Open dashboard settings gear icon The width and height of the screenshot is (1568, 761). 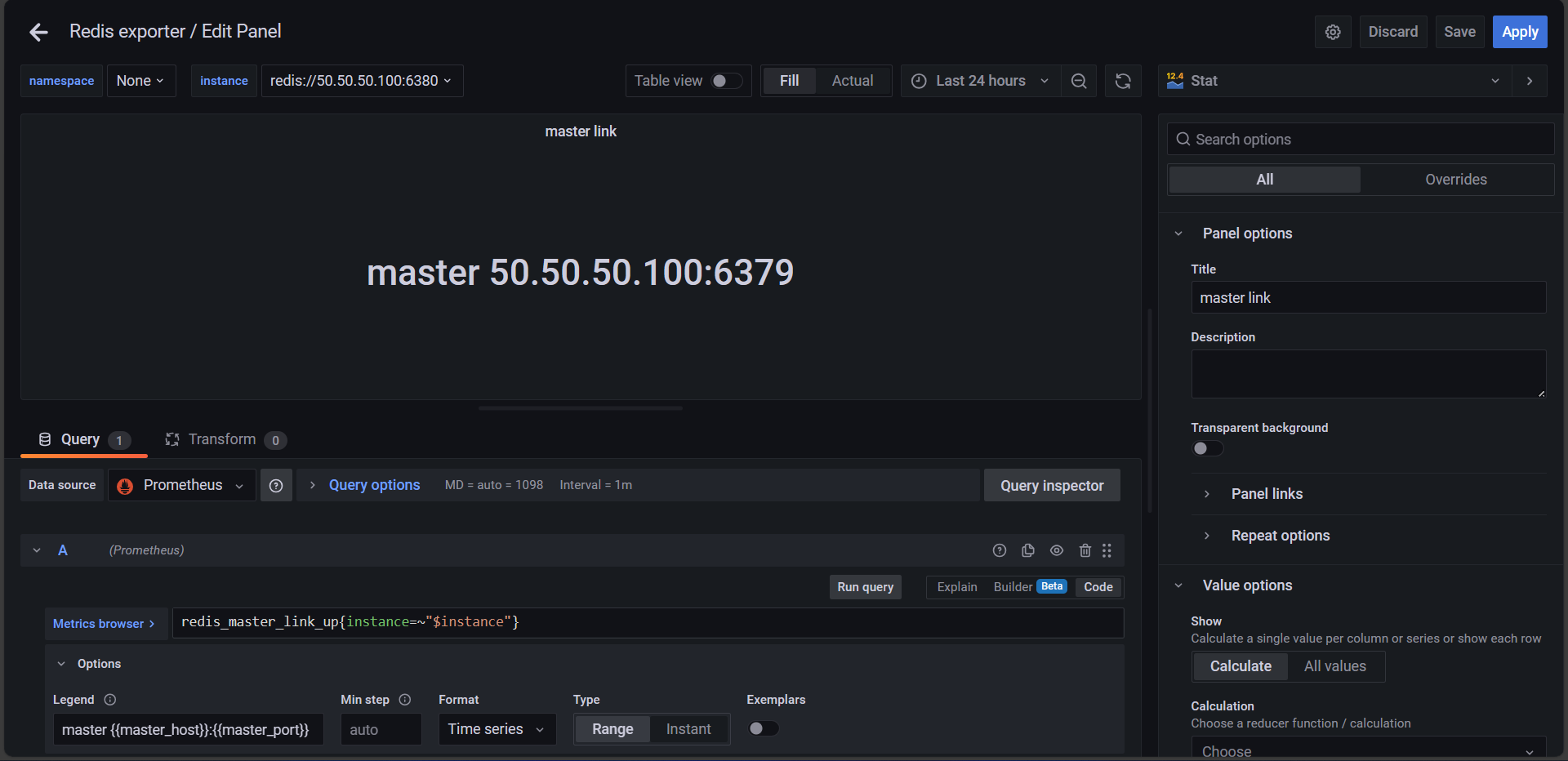click(1333, 32)
